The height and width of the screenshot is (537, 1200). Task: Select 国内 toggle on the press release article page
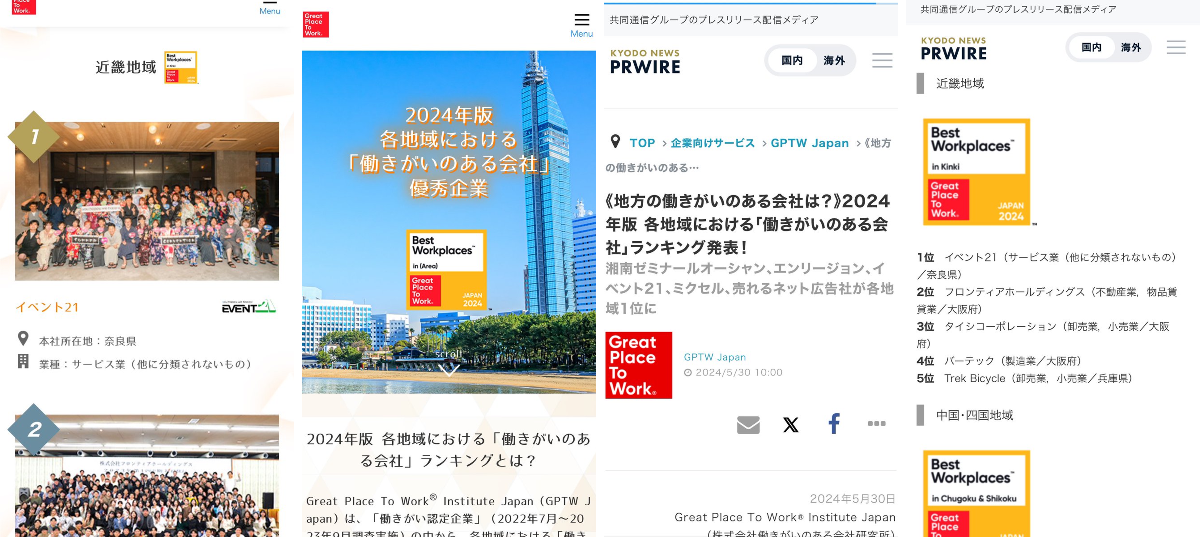tap(792, 60)
